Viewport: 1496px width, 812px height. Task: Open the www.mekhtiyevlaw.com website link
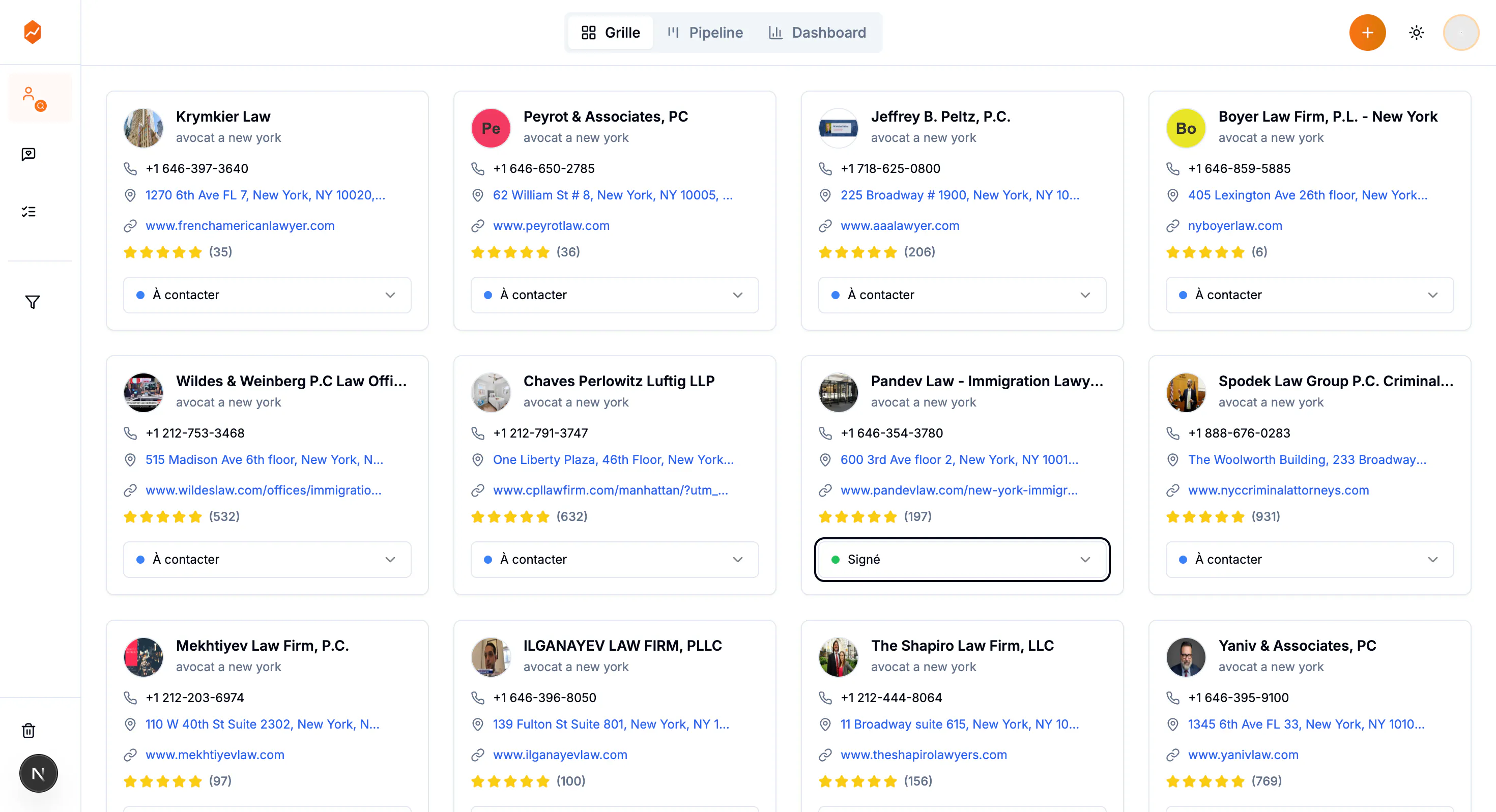[215, 755]
